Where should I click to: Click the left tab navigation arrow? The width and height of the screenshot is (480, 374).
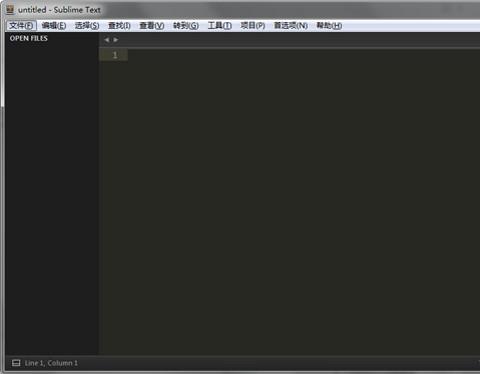(106, 40)
